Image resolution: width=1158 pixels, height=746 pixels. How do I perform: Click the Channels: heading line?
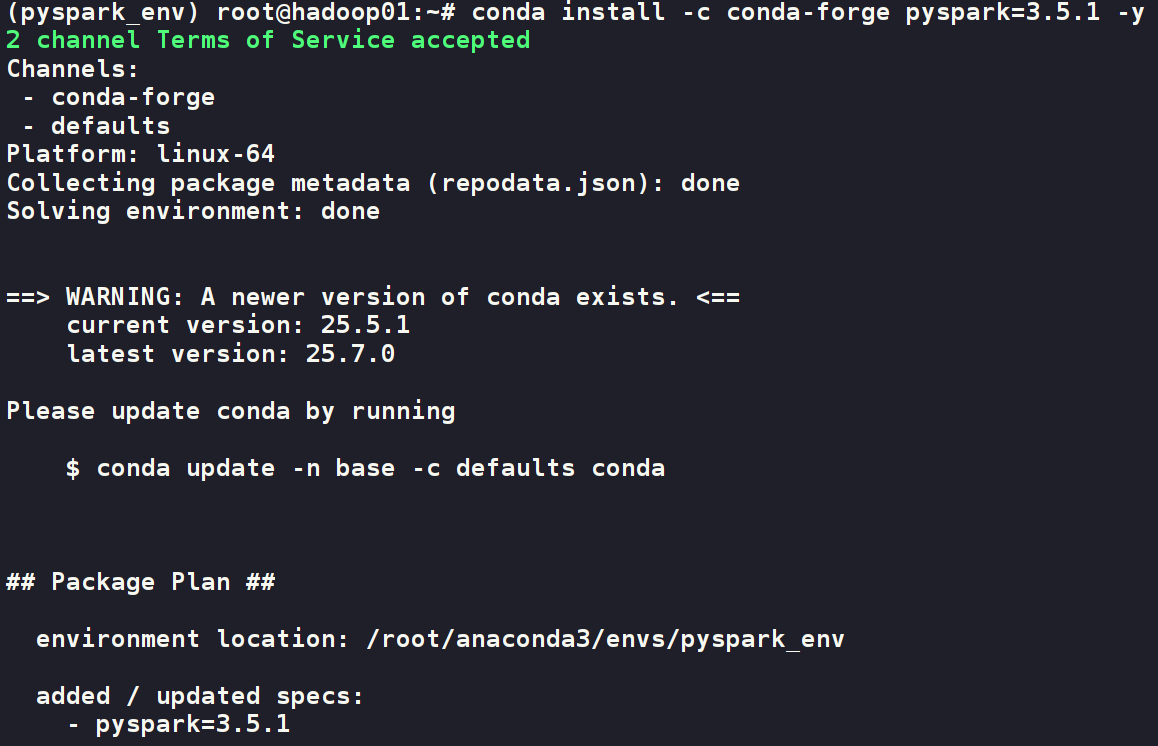[x=72, y=69]
